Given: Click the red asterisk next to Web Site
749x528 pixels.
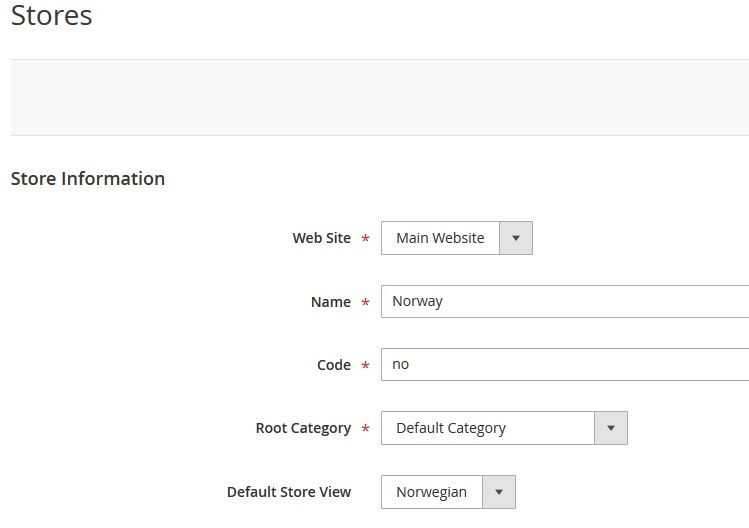Looking at the screenshot, I should tap(365, 240).
